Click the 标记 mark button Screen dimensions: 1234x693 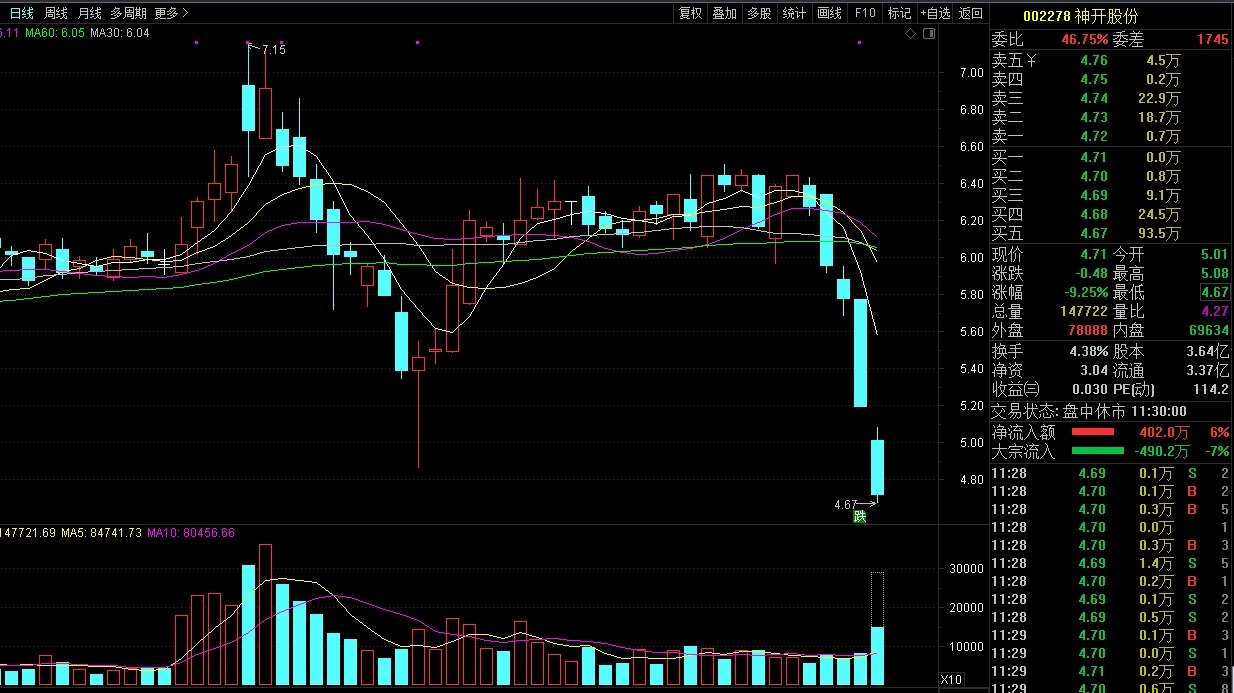pyautogui.click(x=900, y=13)
